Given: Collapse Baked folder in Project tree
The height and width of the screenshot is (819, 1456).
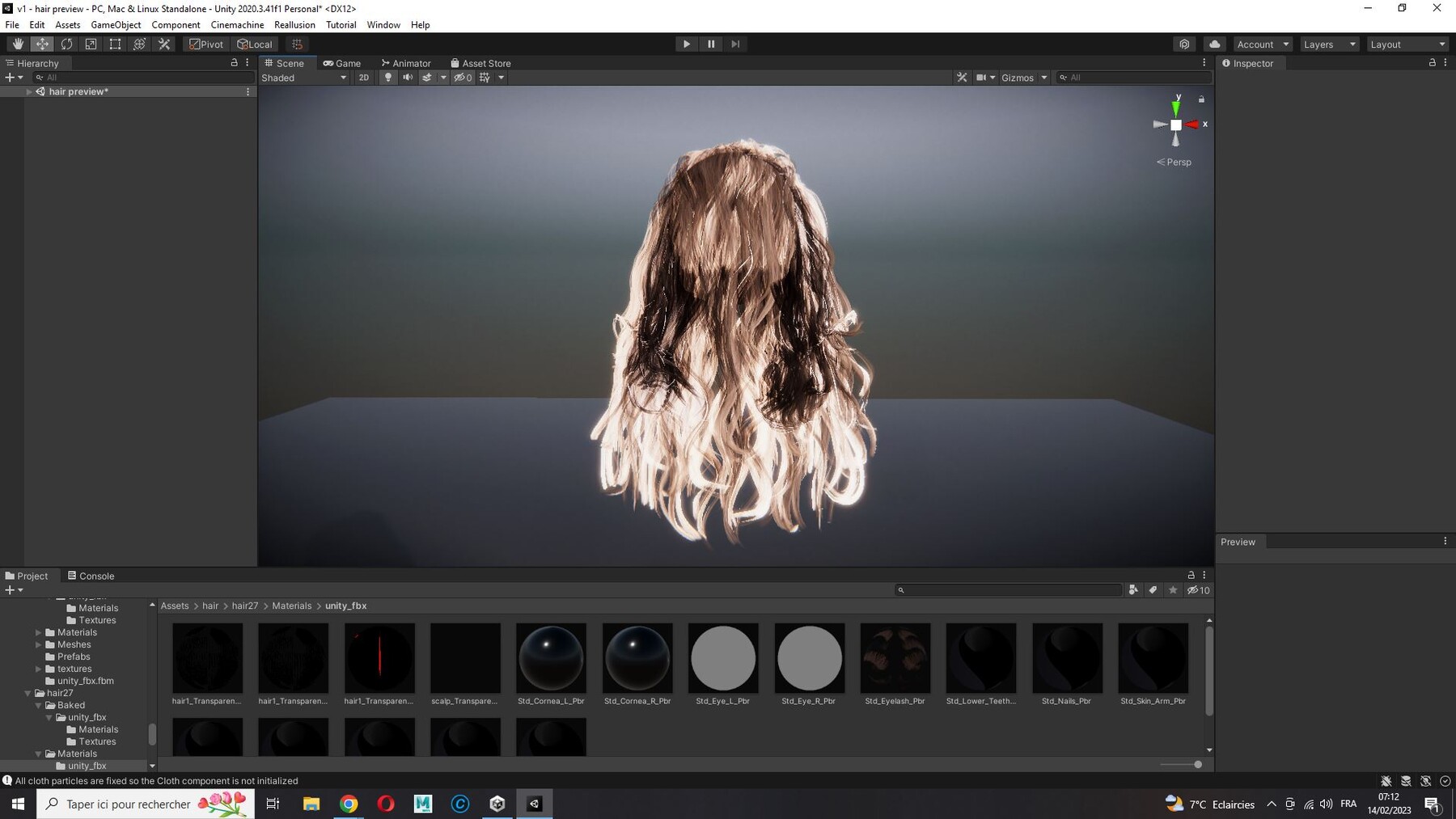Looking at the screenshot, I should (38, 705).
